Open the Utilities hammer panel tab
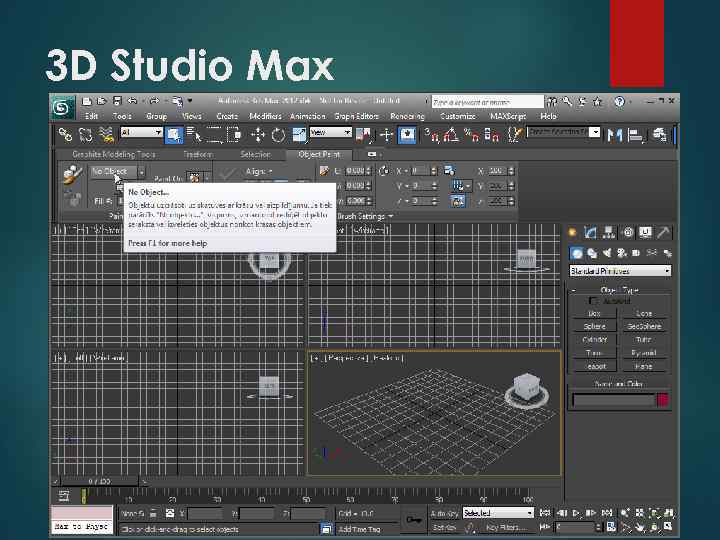The width and height of the screenshot is (720, 540). coord(663,232)
